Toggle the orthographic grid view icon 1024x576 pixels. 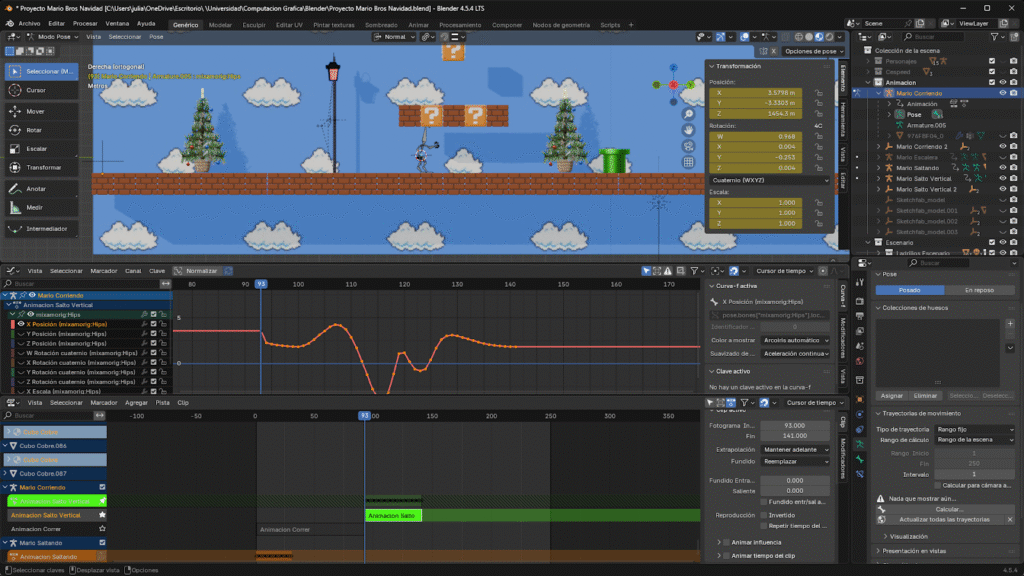tap(689, 161)
